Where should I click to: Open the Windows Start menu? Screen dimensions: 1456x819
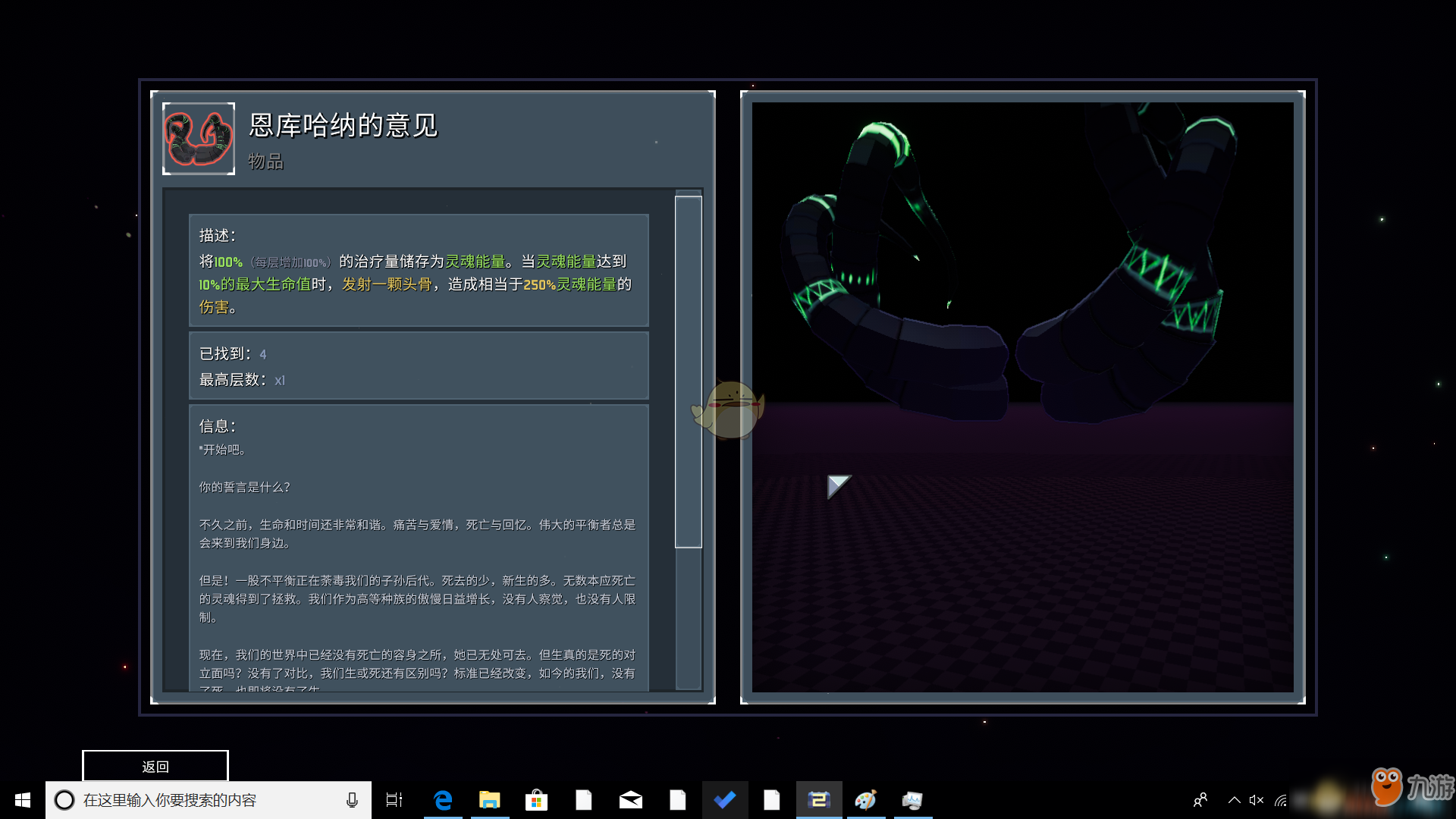(23, 800)
